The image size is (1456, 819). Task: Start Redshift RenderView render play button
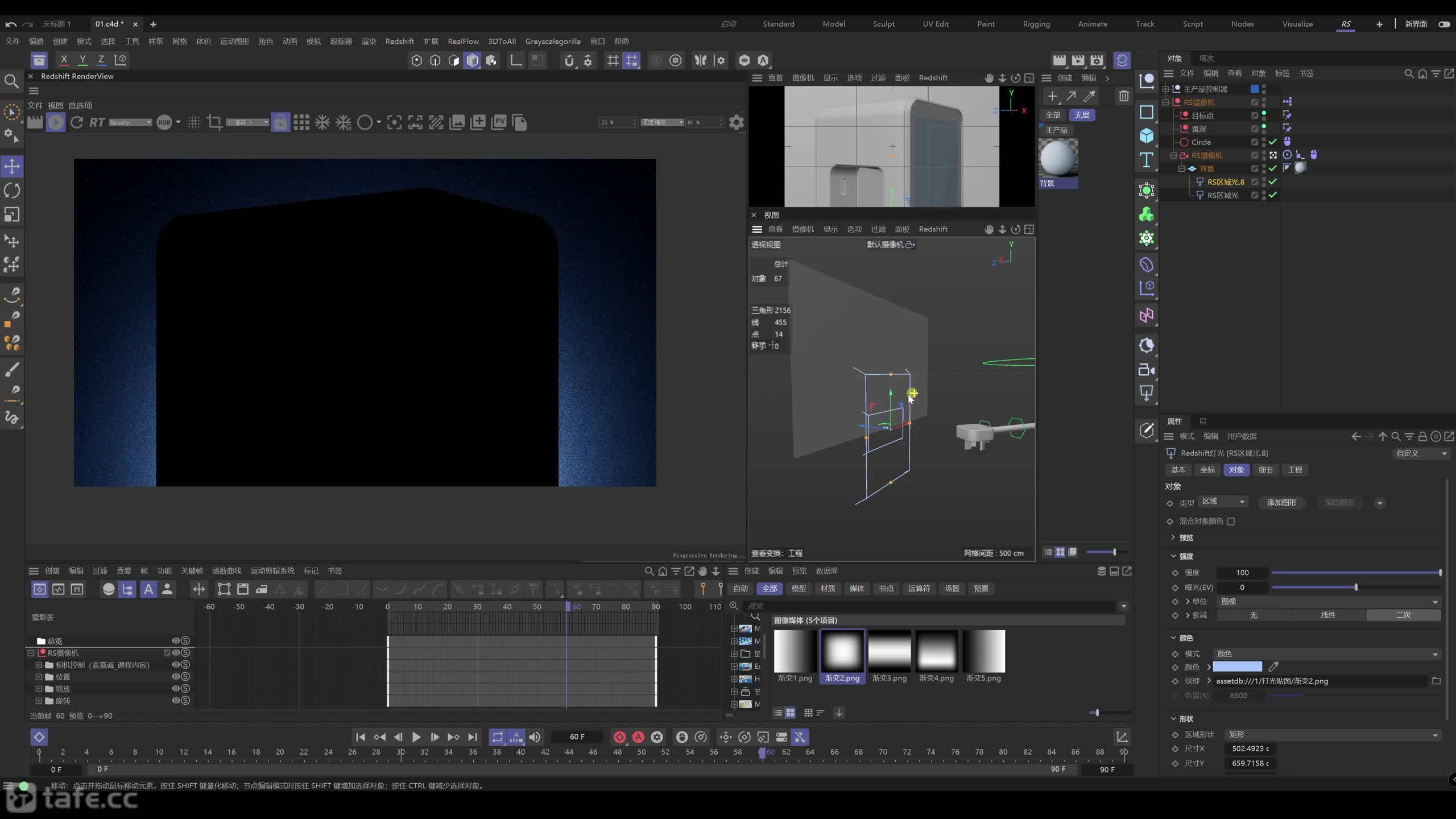(56, 122)
